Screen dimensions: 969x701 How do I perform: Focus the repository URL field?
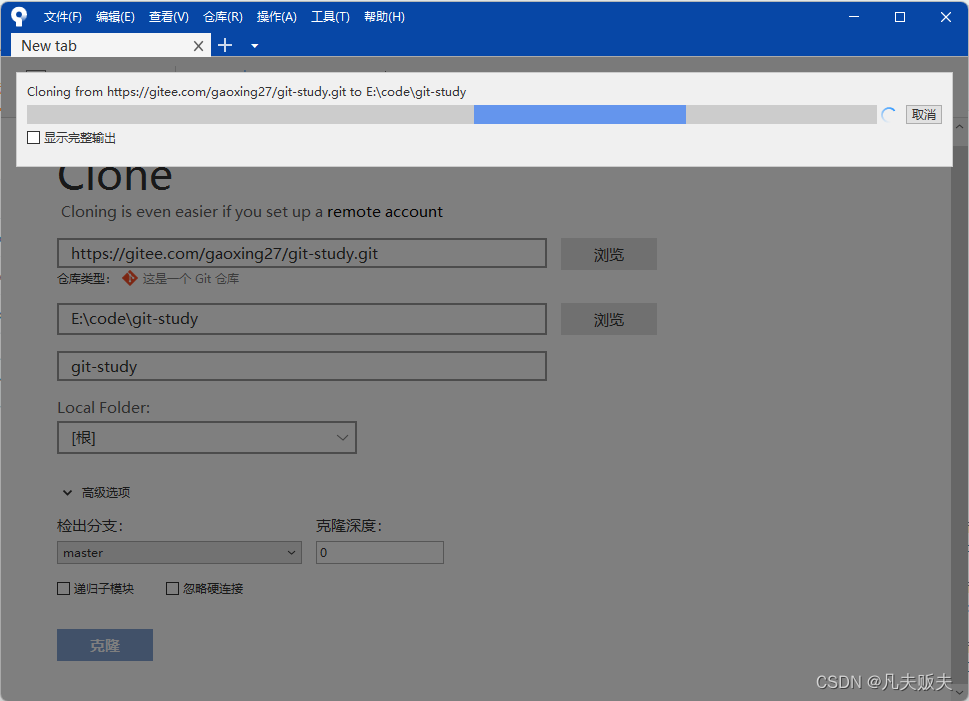(302, 253)
